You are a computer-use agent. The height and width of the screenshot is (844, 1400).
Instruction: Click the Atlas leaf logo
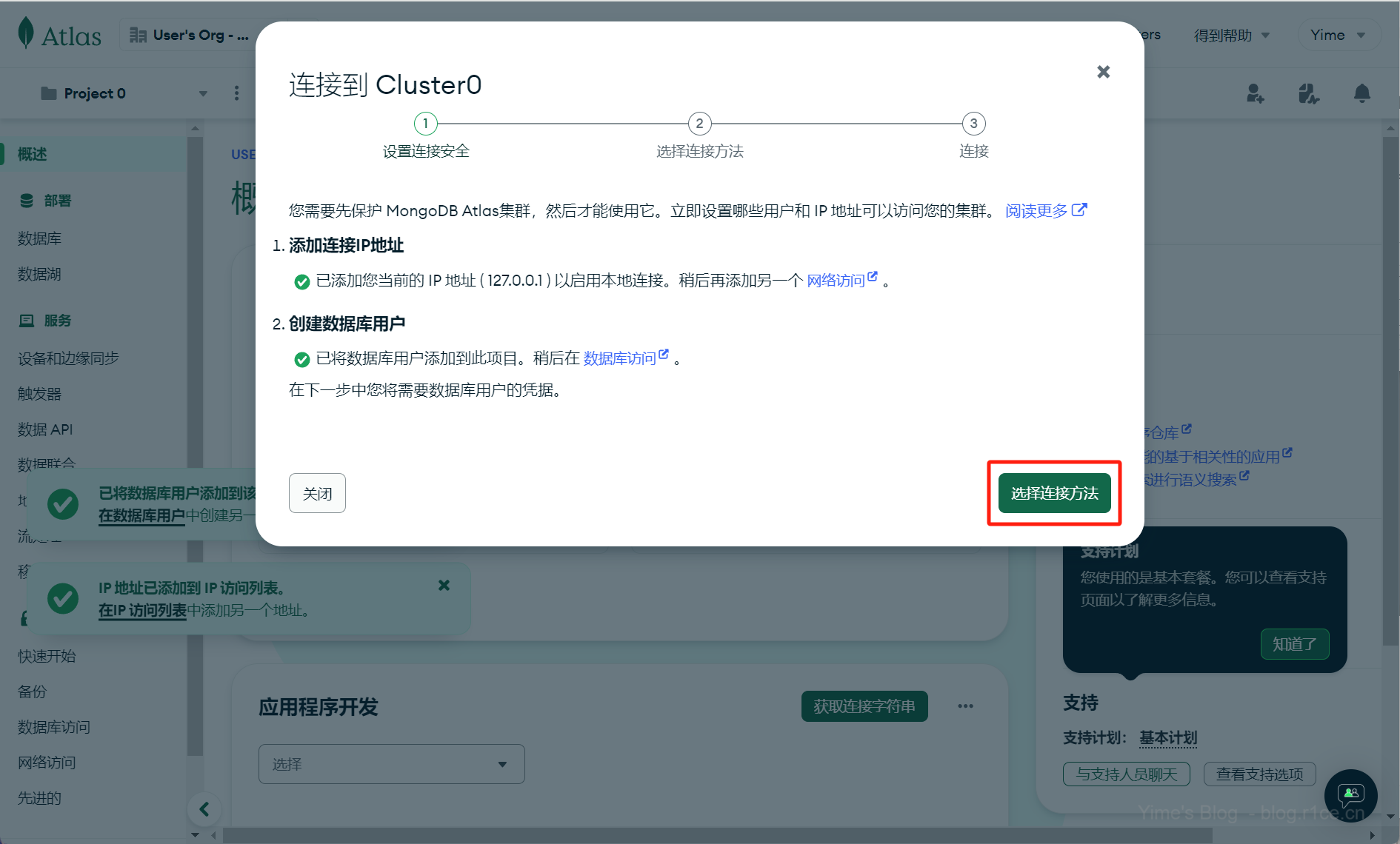(27, 33)
